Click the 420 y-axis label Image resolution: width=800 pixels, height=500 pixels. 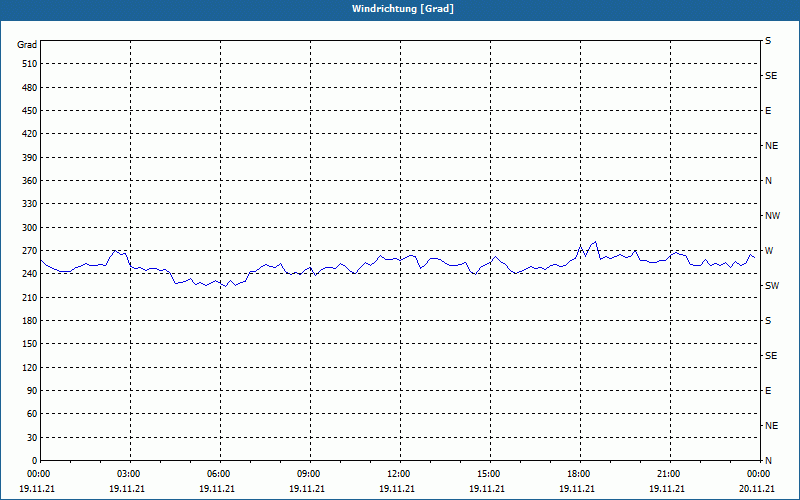30,134
